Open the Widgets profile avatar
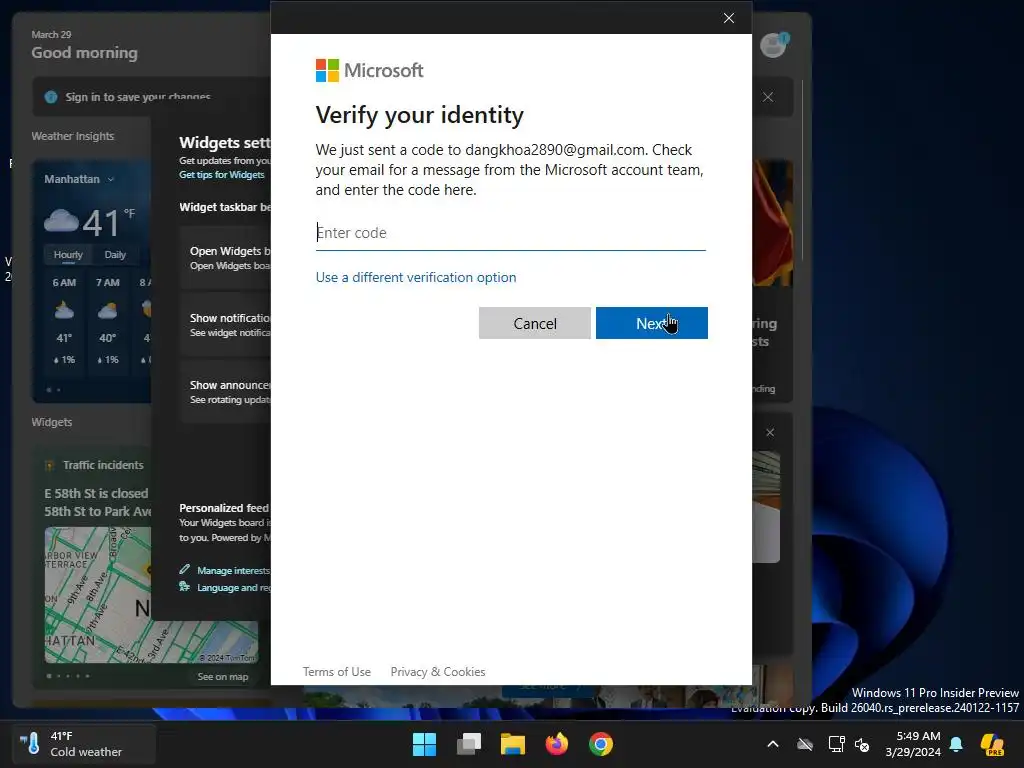This screenshot has width=1024, height=768. tap(774, 45)
